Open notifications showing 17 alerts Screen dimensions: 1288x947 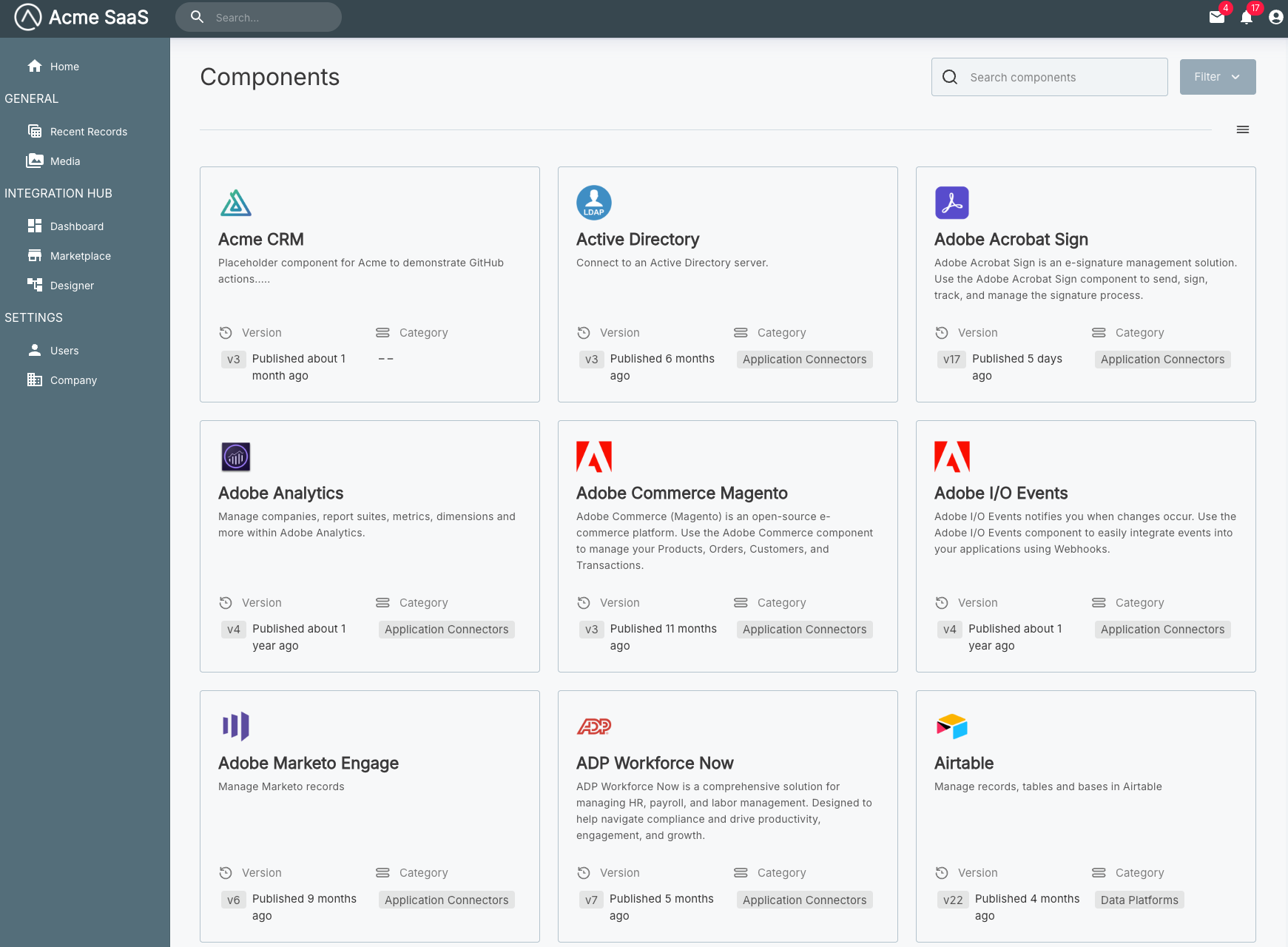click(x=1247, y=18)
